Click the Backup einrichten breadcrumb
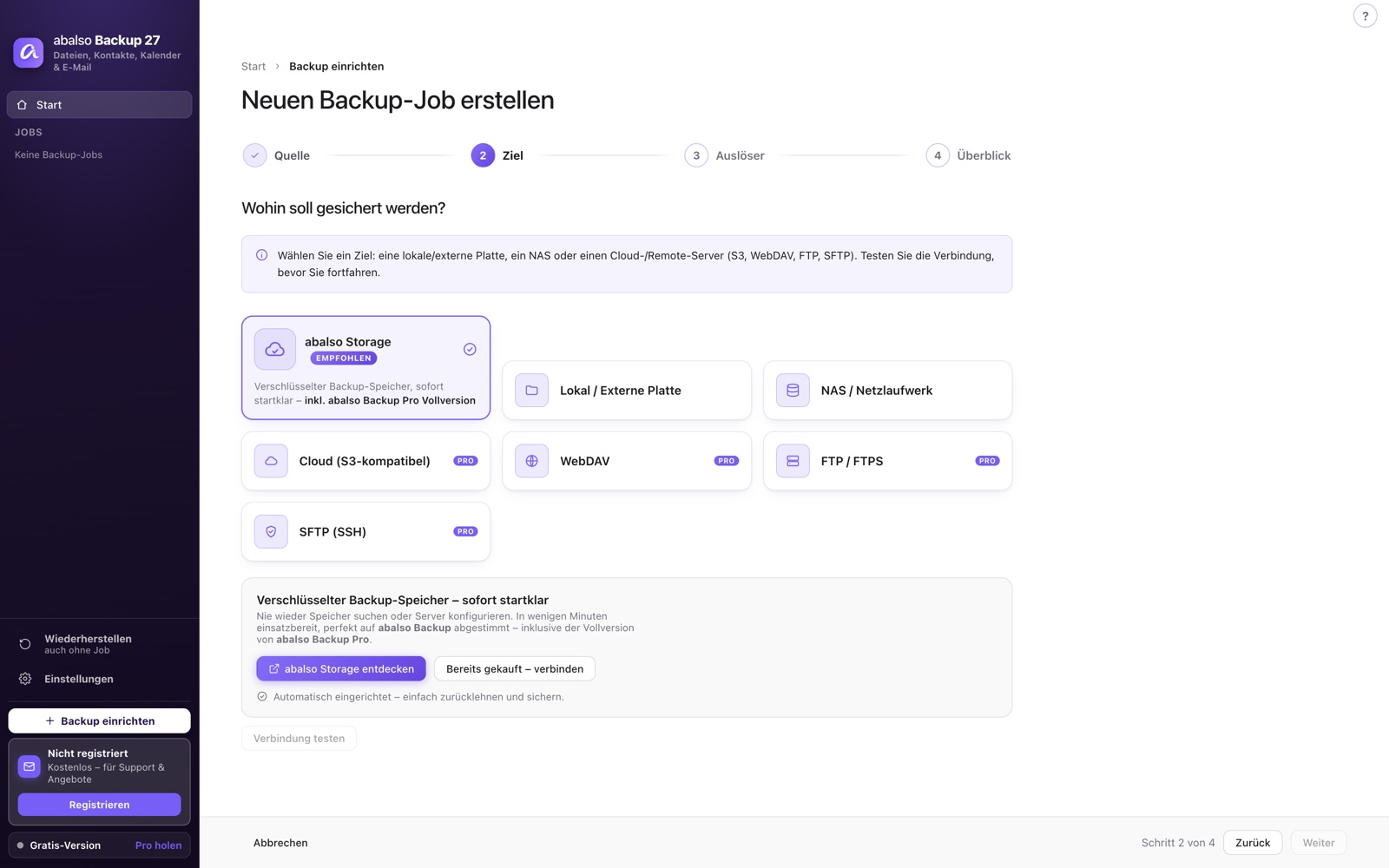 (337, 66)
